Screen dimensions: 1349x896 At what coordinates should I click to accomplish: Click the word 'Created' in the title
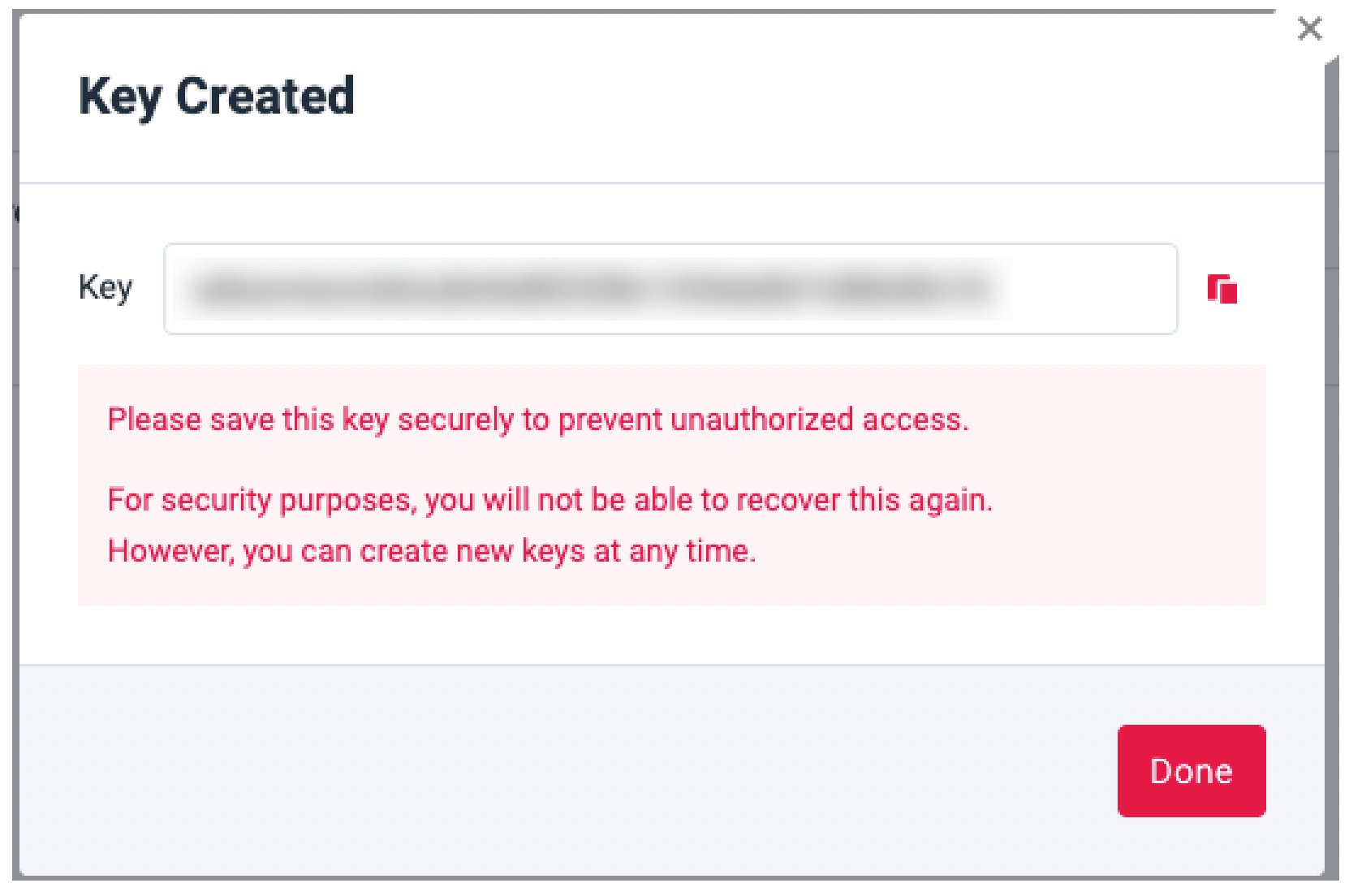tap(265, 97)
